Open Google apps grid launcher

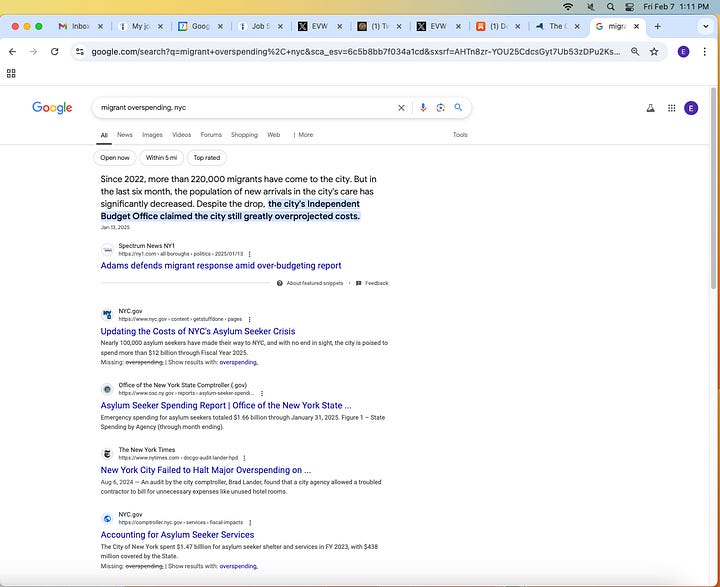671,108
